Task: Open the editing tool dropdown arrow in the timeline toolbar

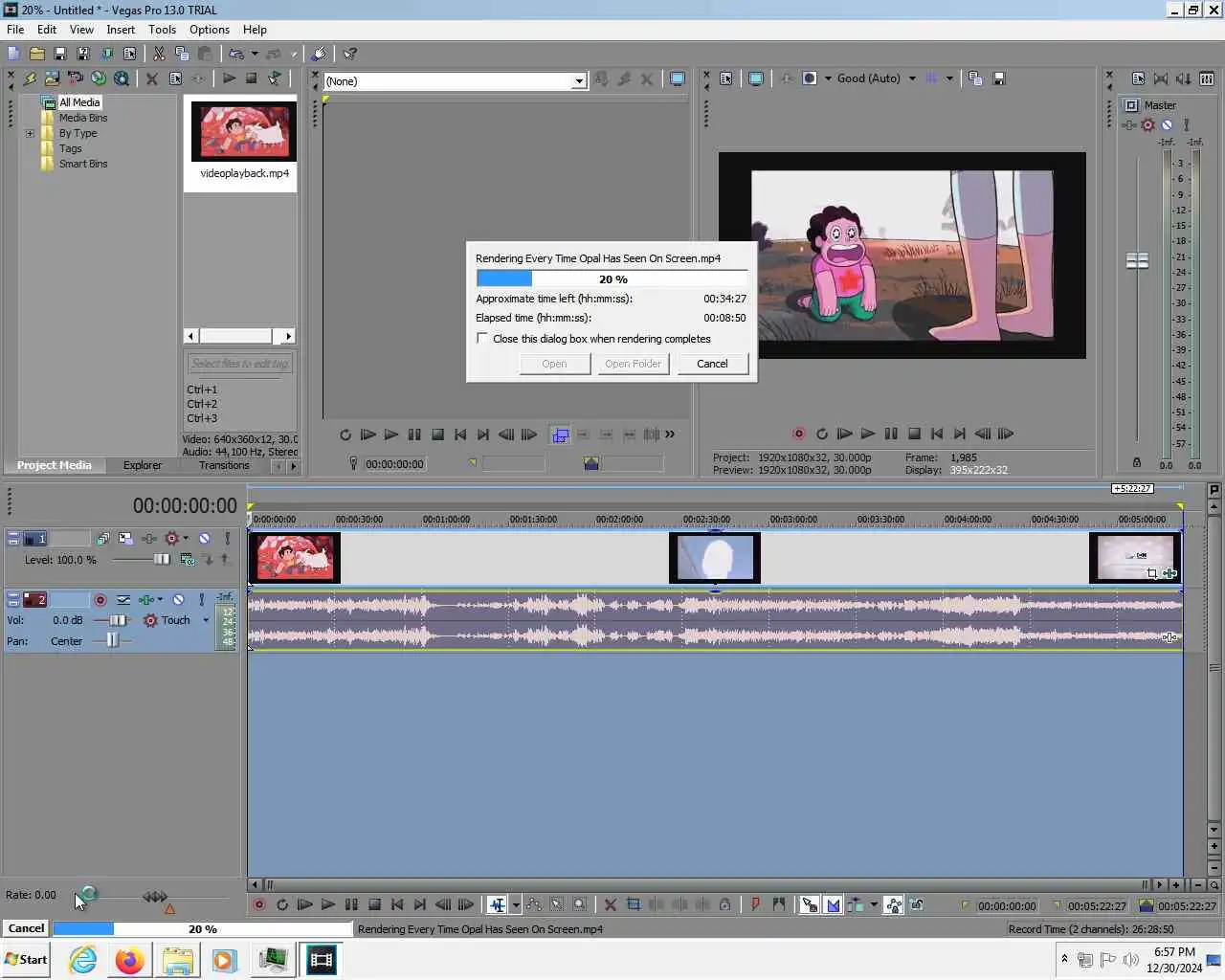Action: pyautogui.click(x=516, y=904)
